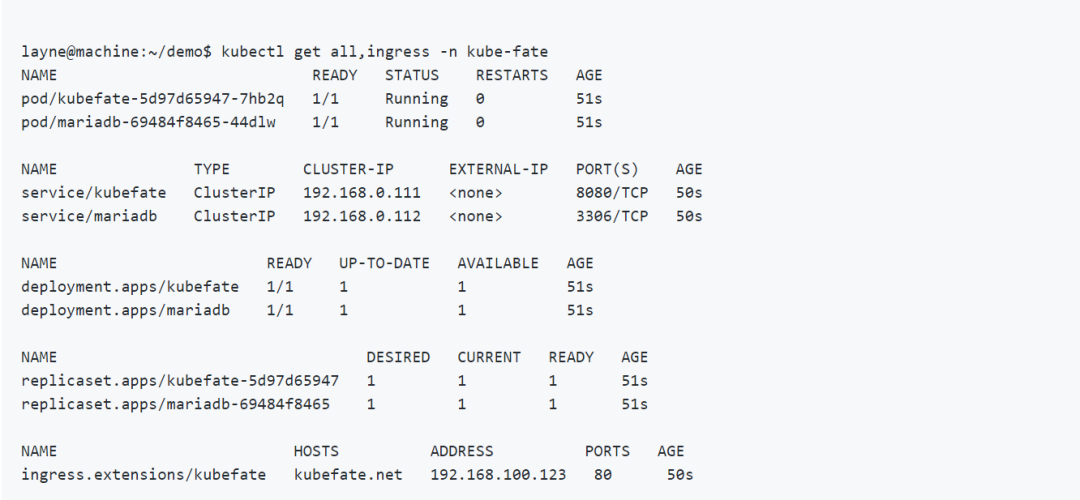Click the kubectl get all command text
1080x500 pixels.
click(385, 51)
